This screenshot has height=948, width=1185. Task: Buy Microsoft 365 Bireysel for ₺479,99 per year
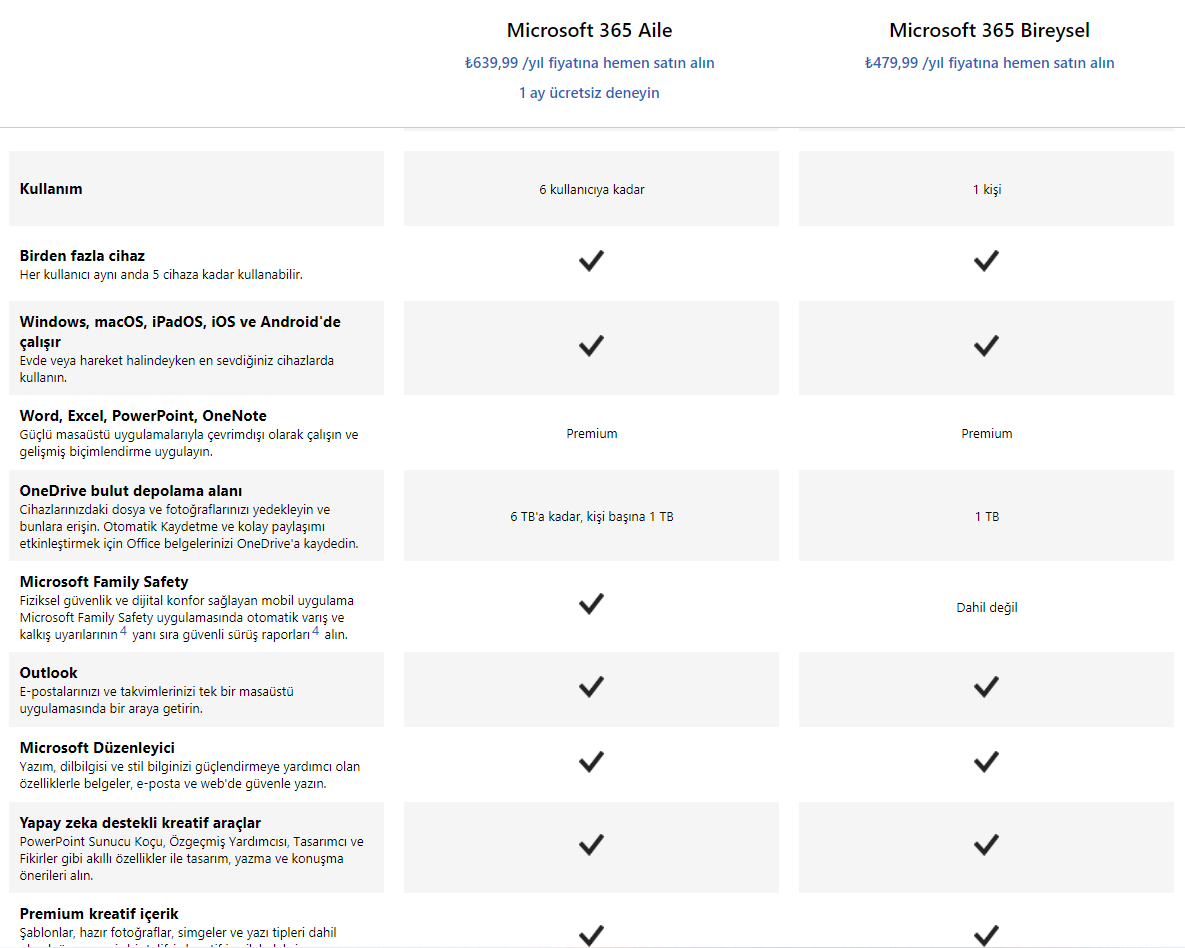tap(989, 63)
